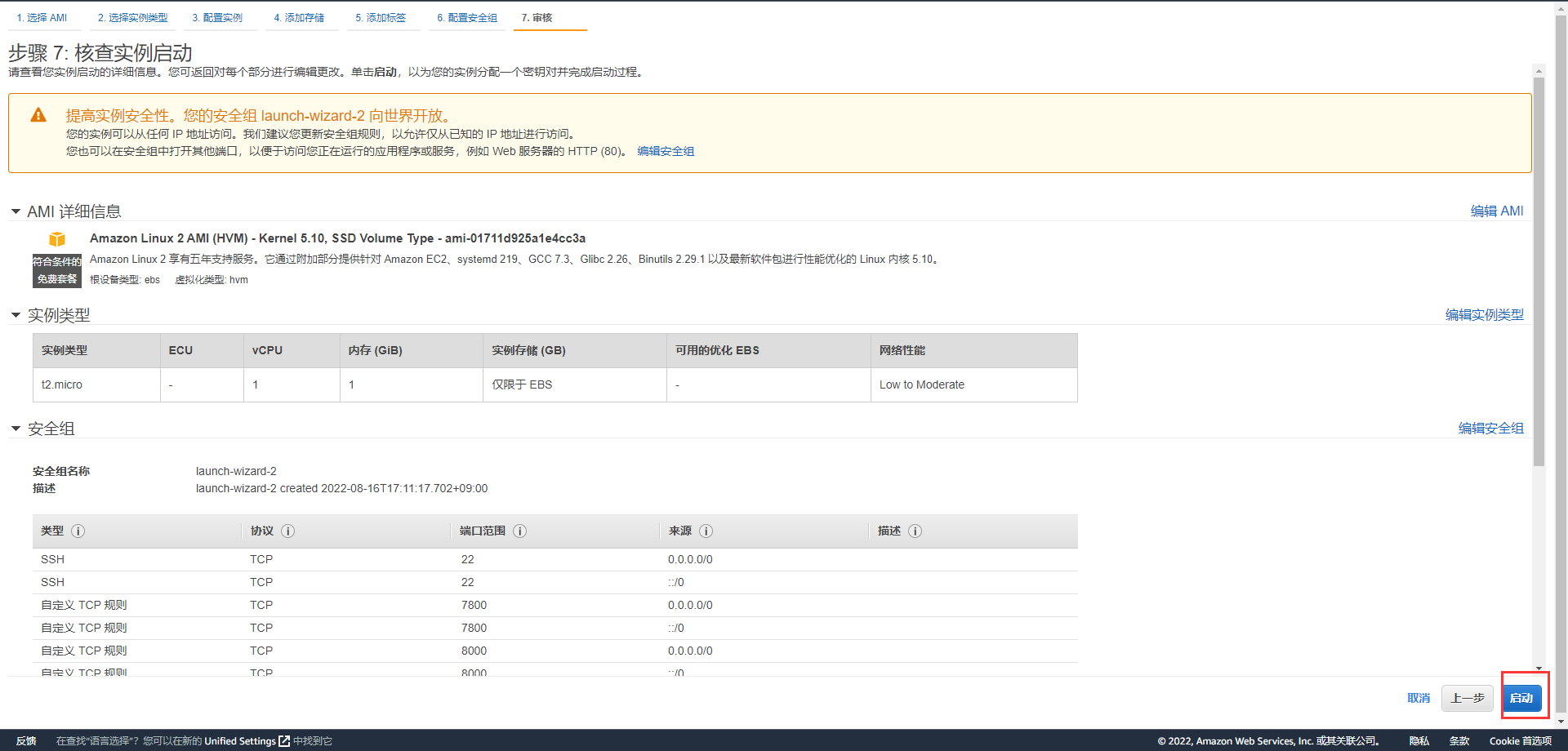Click the info icon beside 描述 column header
The width and height of the screenshot is (1568, 751).
[915, 531]
